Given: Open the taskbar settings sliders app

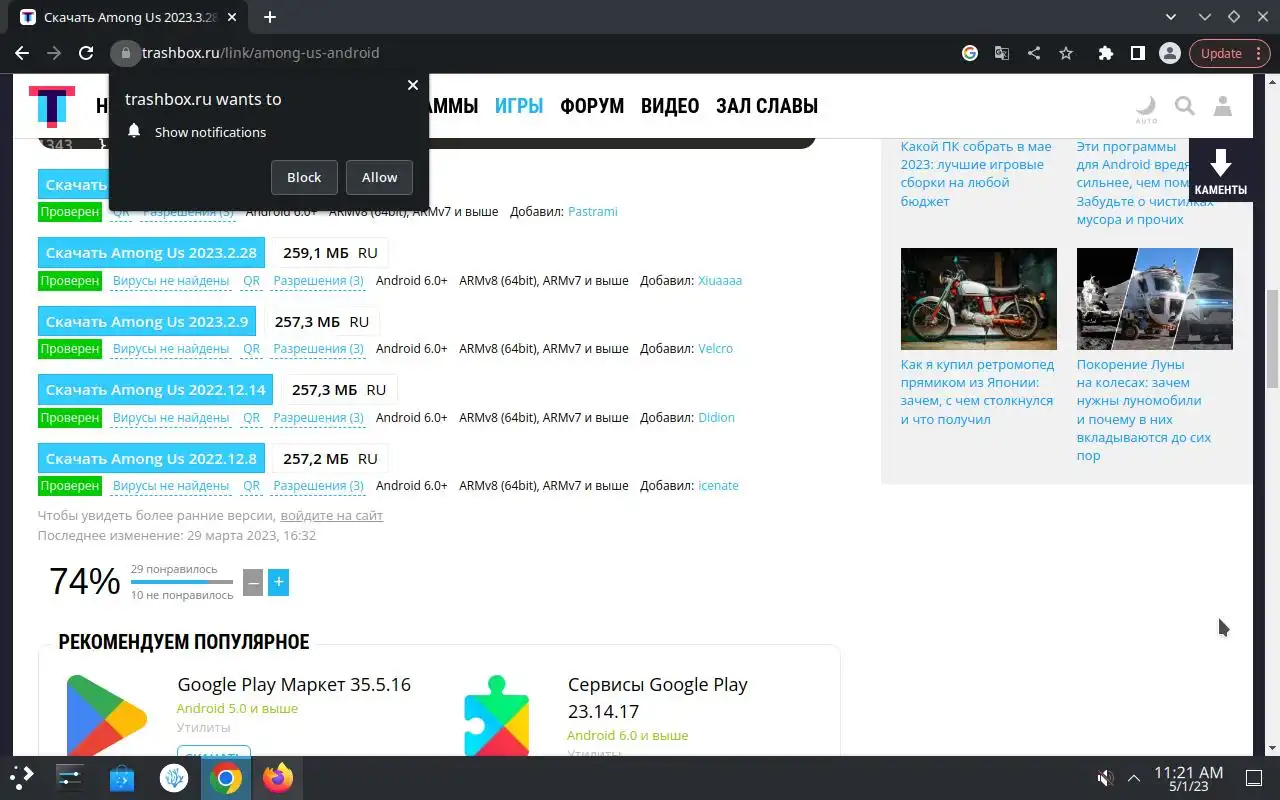Looking at the screenshot, I should [70, 777].
